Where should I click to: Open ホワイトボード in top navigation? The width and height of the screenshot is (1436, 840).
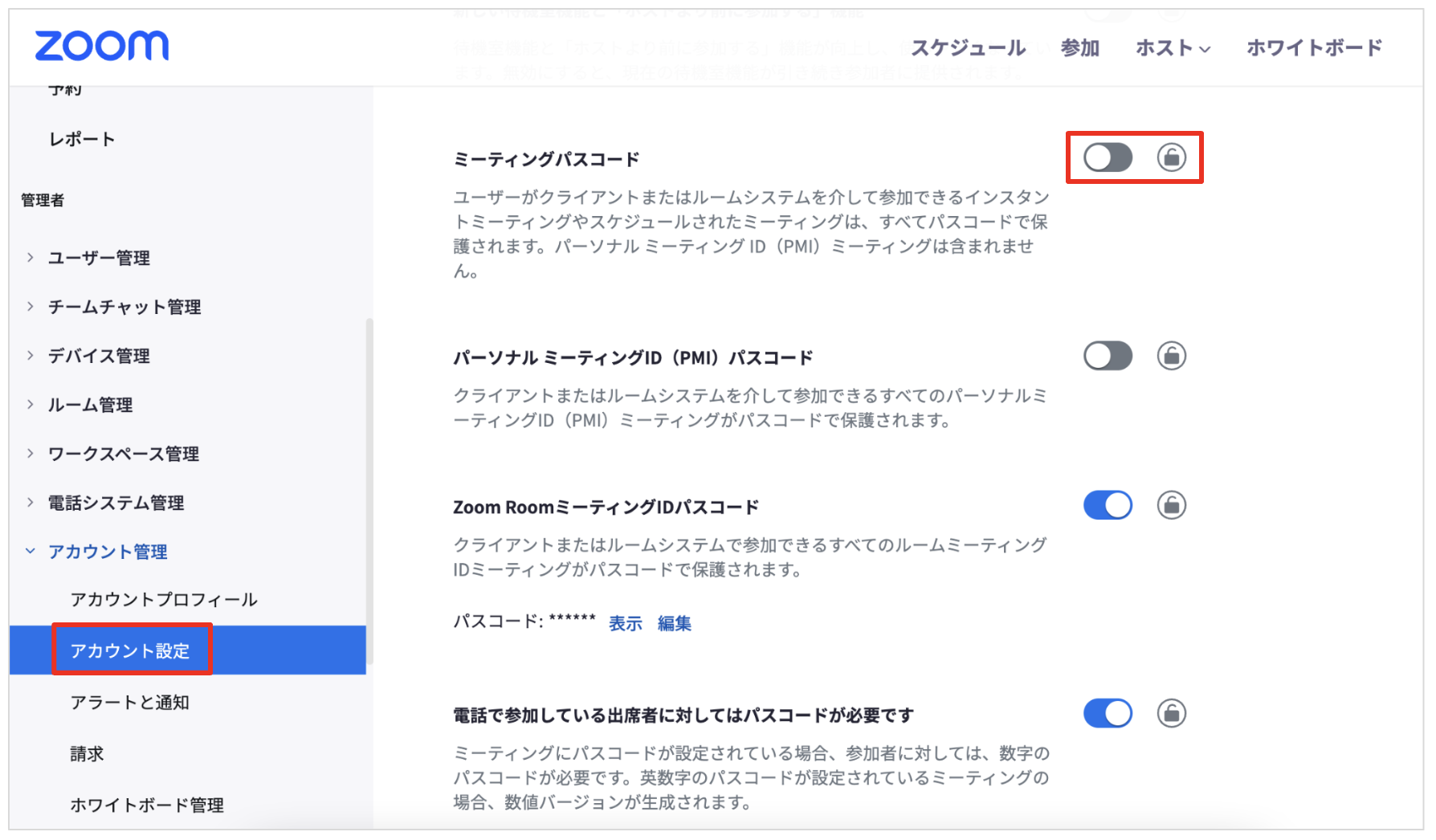tap(1314, 48)
